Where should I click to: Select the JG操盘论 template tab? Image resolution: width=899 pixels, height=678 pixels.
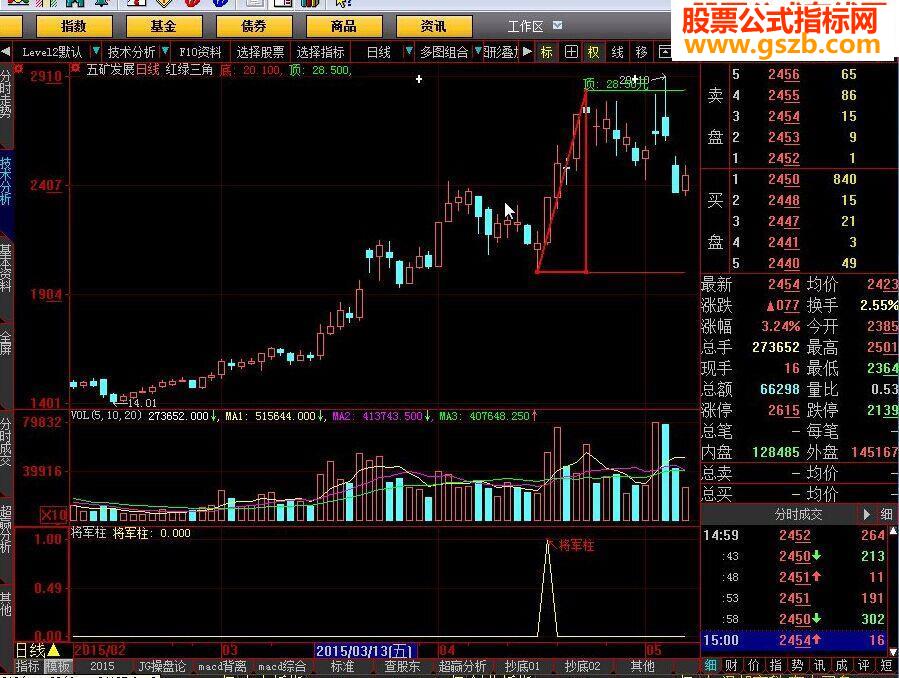click(162, 667)
